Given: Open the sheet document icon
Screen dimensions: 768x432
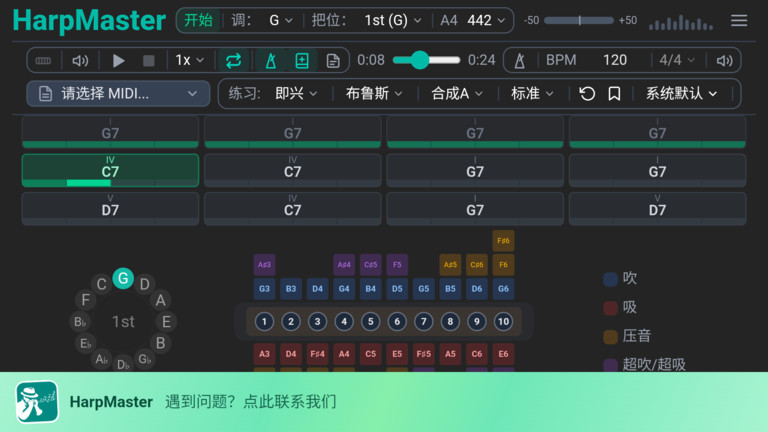Looking at the screenshot, I should tap(333, 61).
